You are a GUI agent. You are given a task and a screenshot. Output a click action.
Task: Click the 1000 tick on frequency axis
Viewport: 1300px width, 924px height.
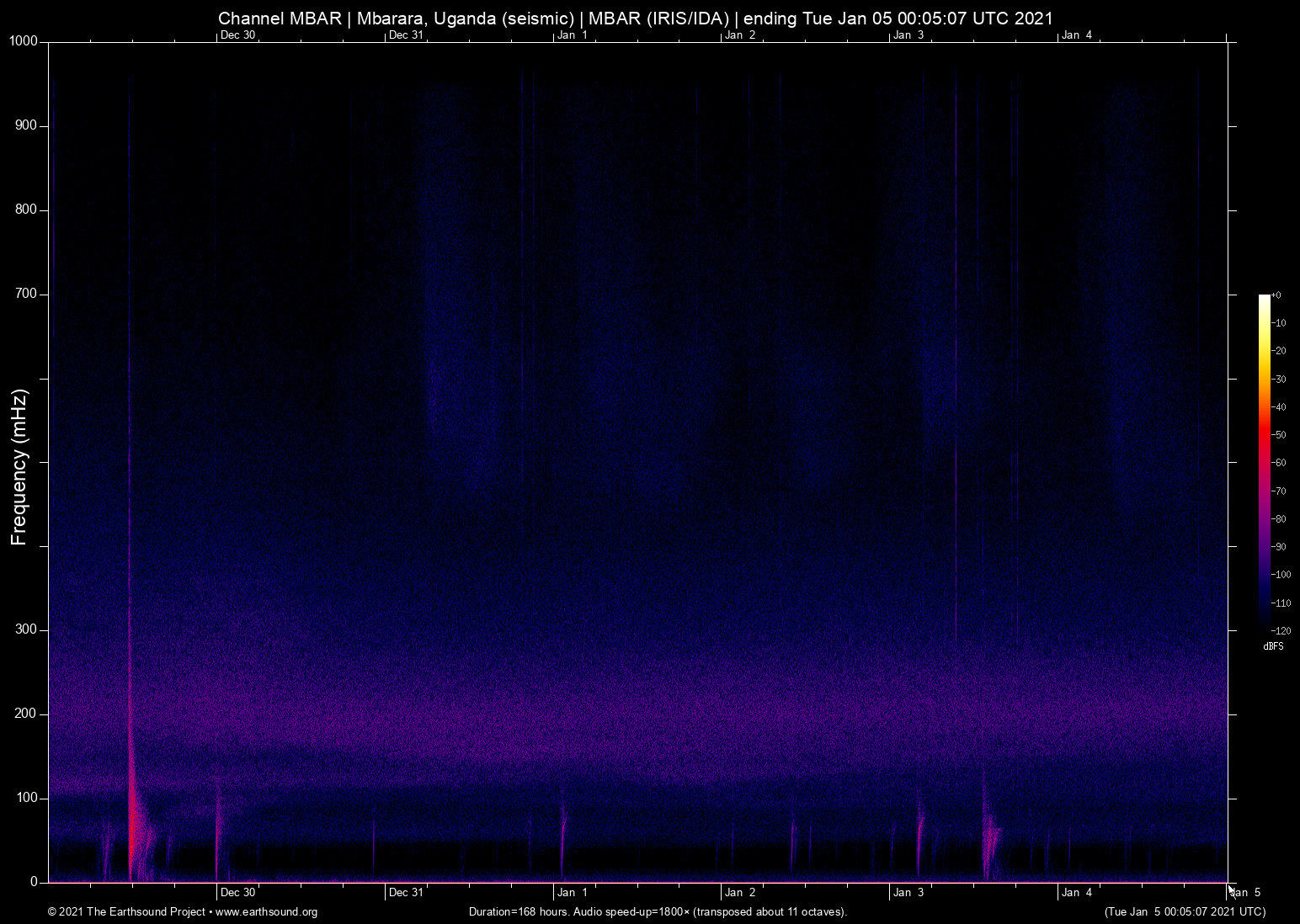[24, 41]
